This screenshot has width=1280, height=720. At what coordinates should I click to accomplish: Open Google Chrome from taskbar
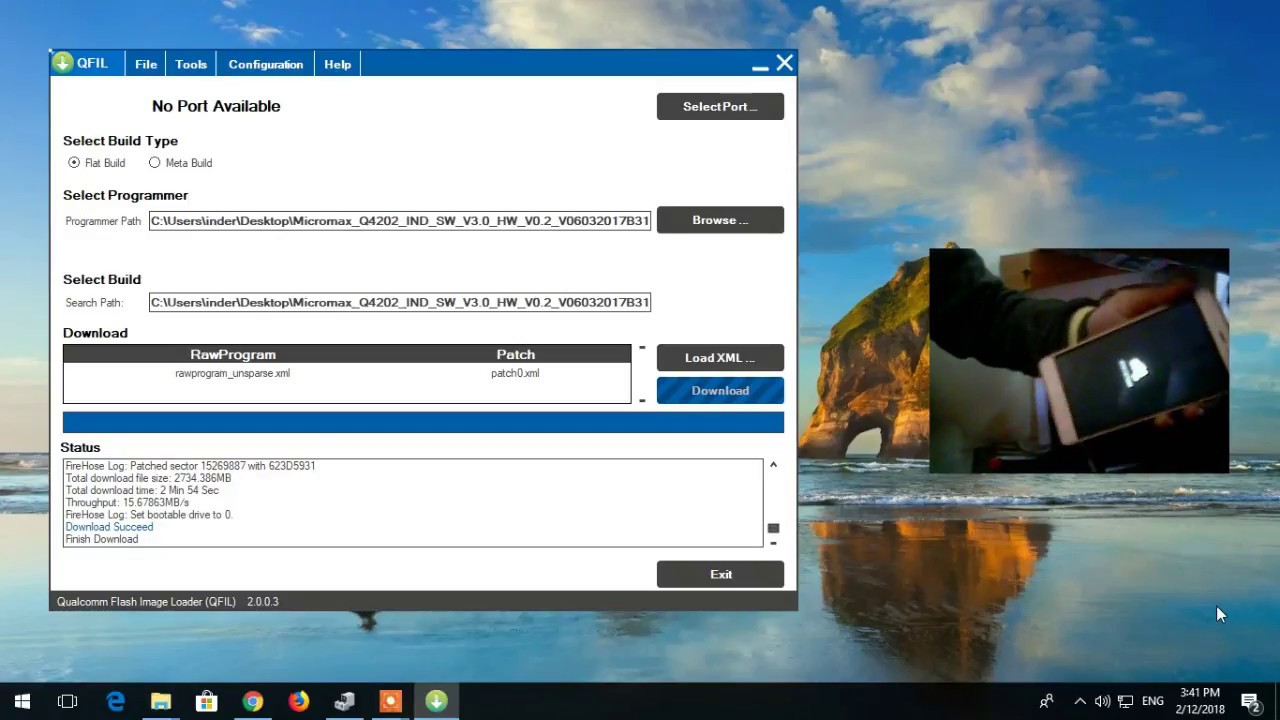click(x=253, y=701)
